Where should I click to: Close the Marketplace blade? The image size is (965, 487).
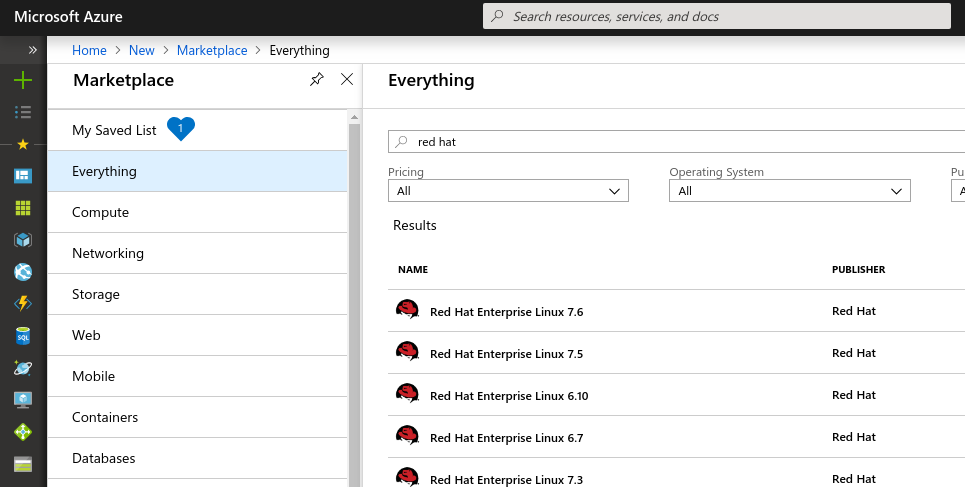347,79
